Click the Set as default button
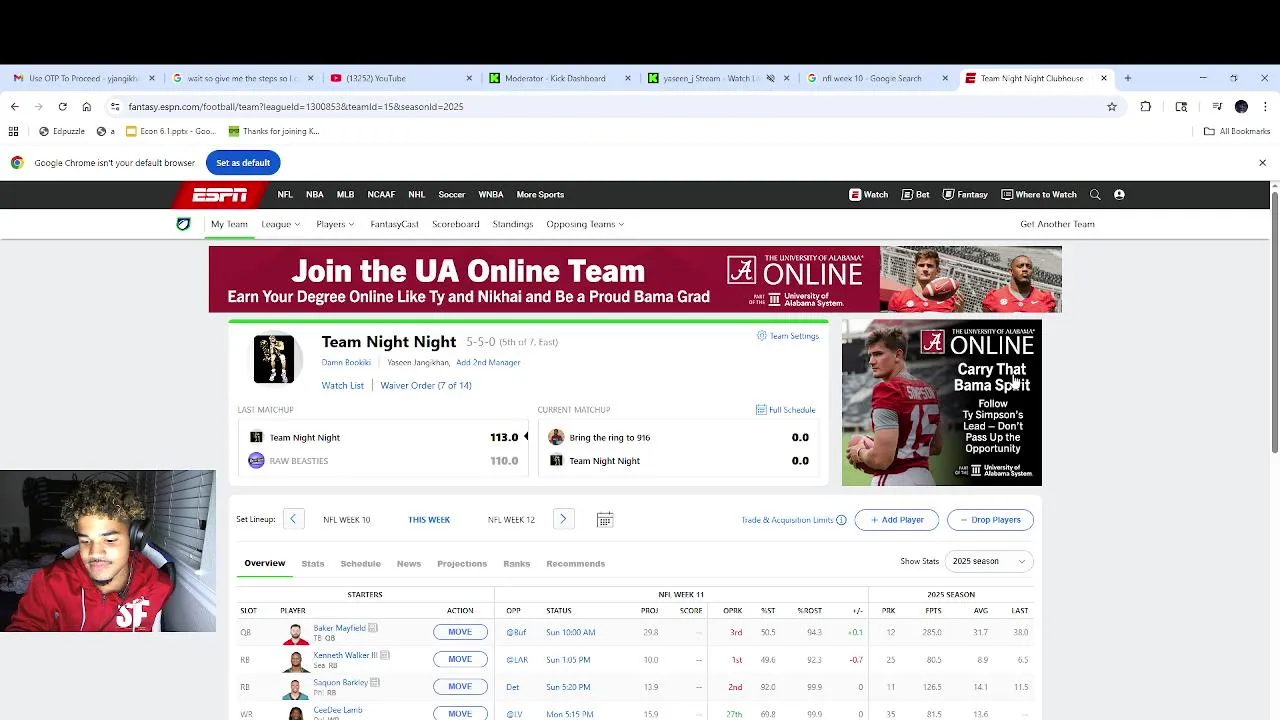 pyautogui.click(x=243, y=162)
